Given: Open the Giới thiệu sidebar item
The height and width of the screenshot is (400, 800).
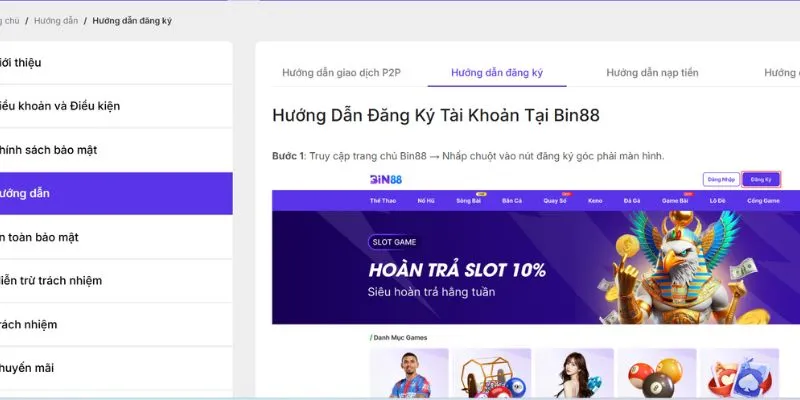Looking at the screenshot, I should (116, 63).
